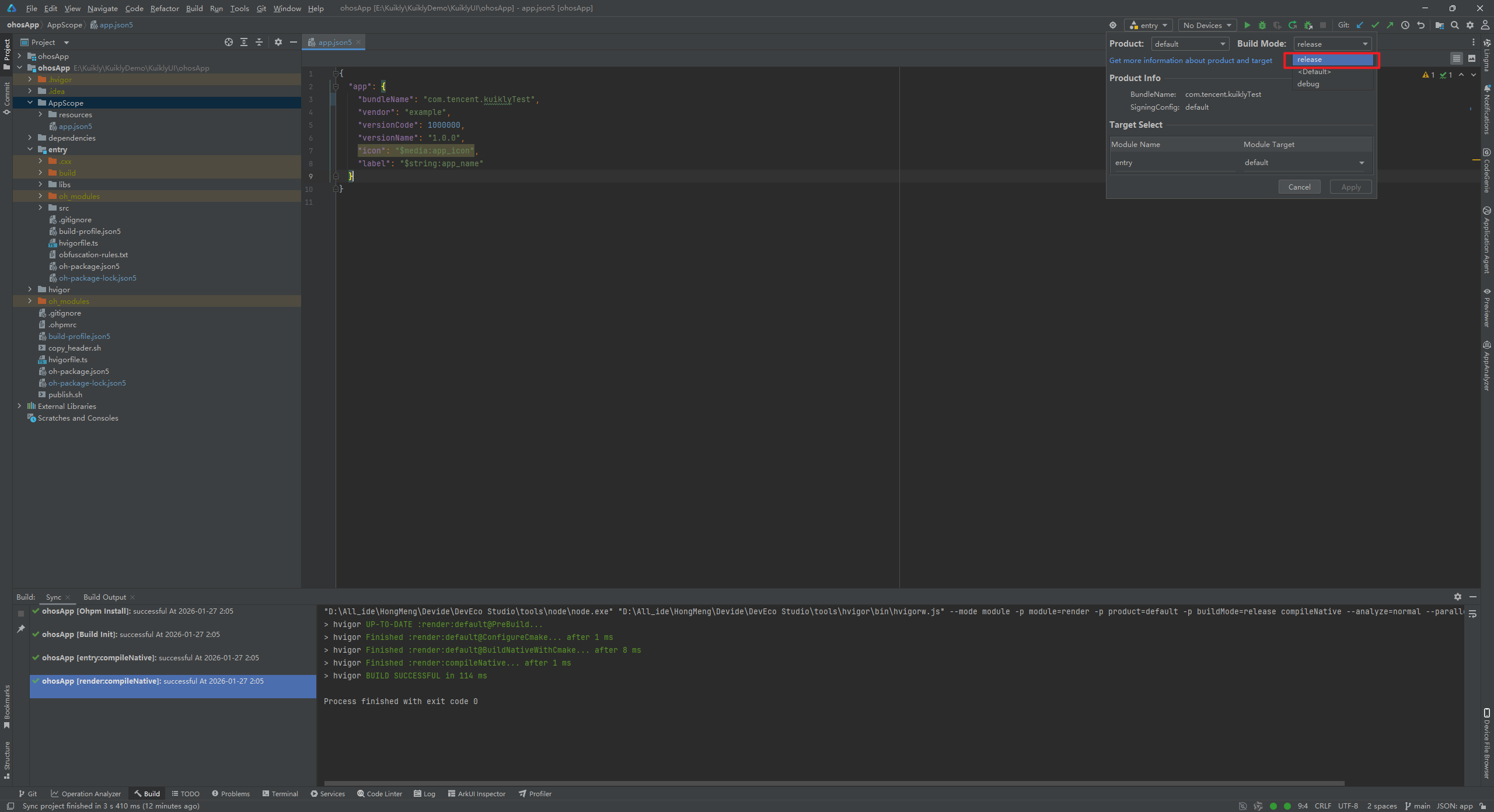1494x812 pixels.
Task: Open product and target information link
Action: click(1191, 61)
